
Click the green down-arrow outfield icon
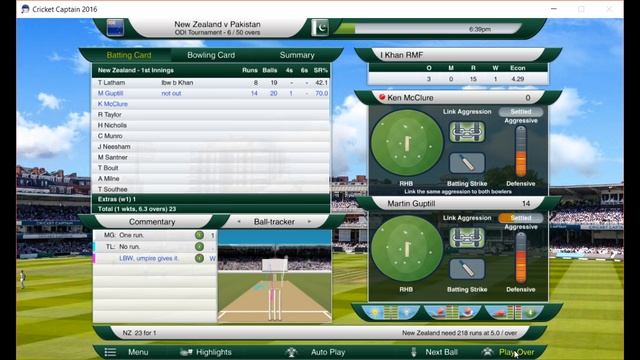[x=530, y=313]
